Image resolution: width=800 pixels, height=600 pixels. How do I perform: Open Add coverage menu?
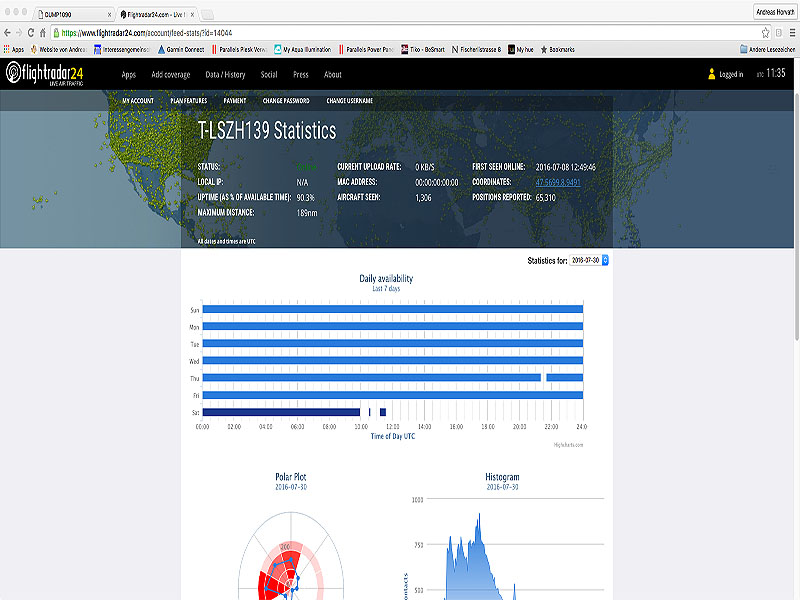coord(170,74)
